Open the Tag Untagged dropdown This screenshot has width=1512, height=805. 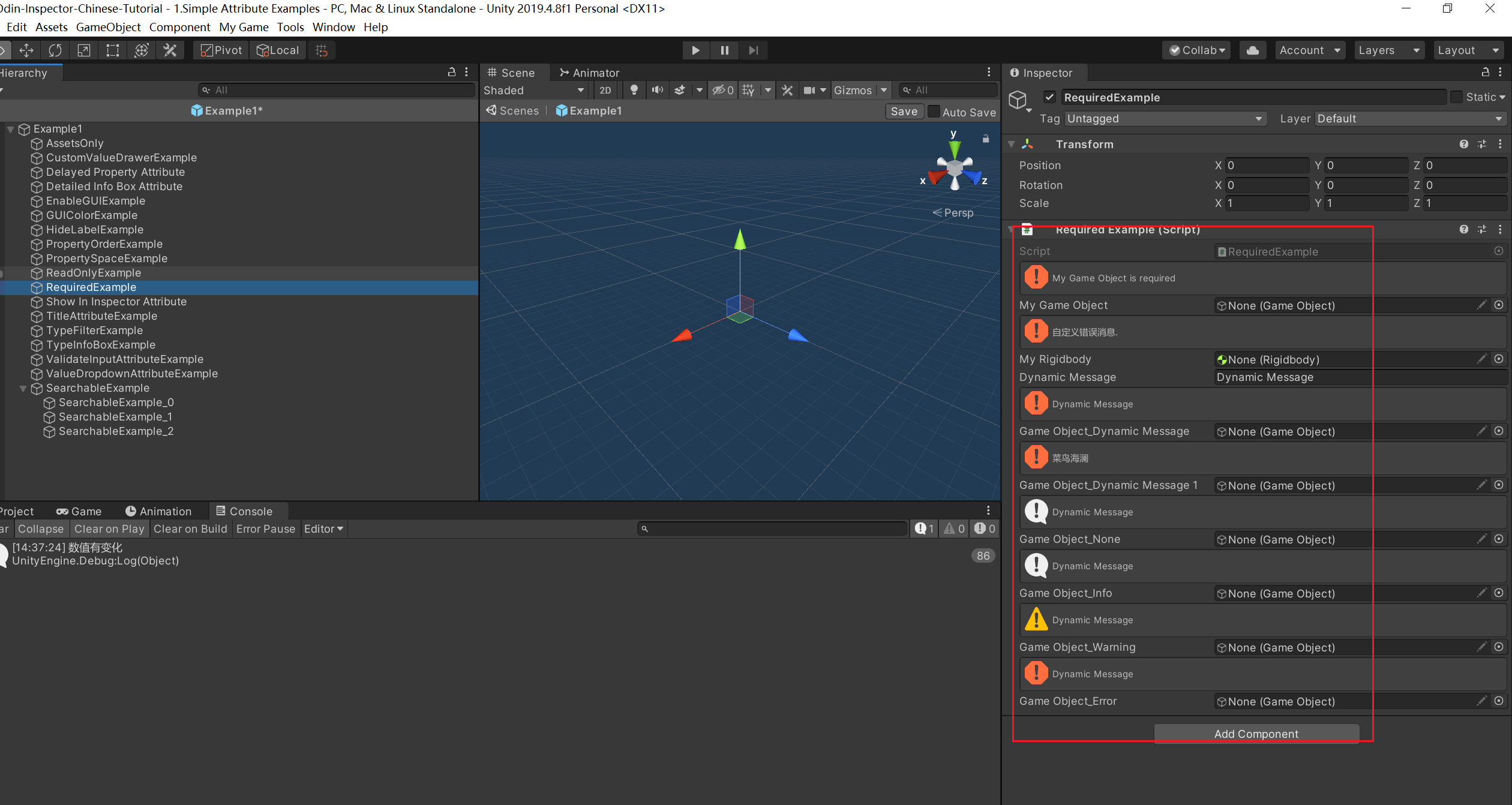point(1165,119)
